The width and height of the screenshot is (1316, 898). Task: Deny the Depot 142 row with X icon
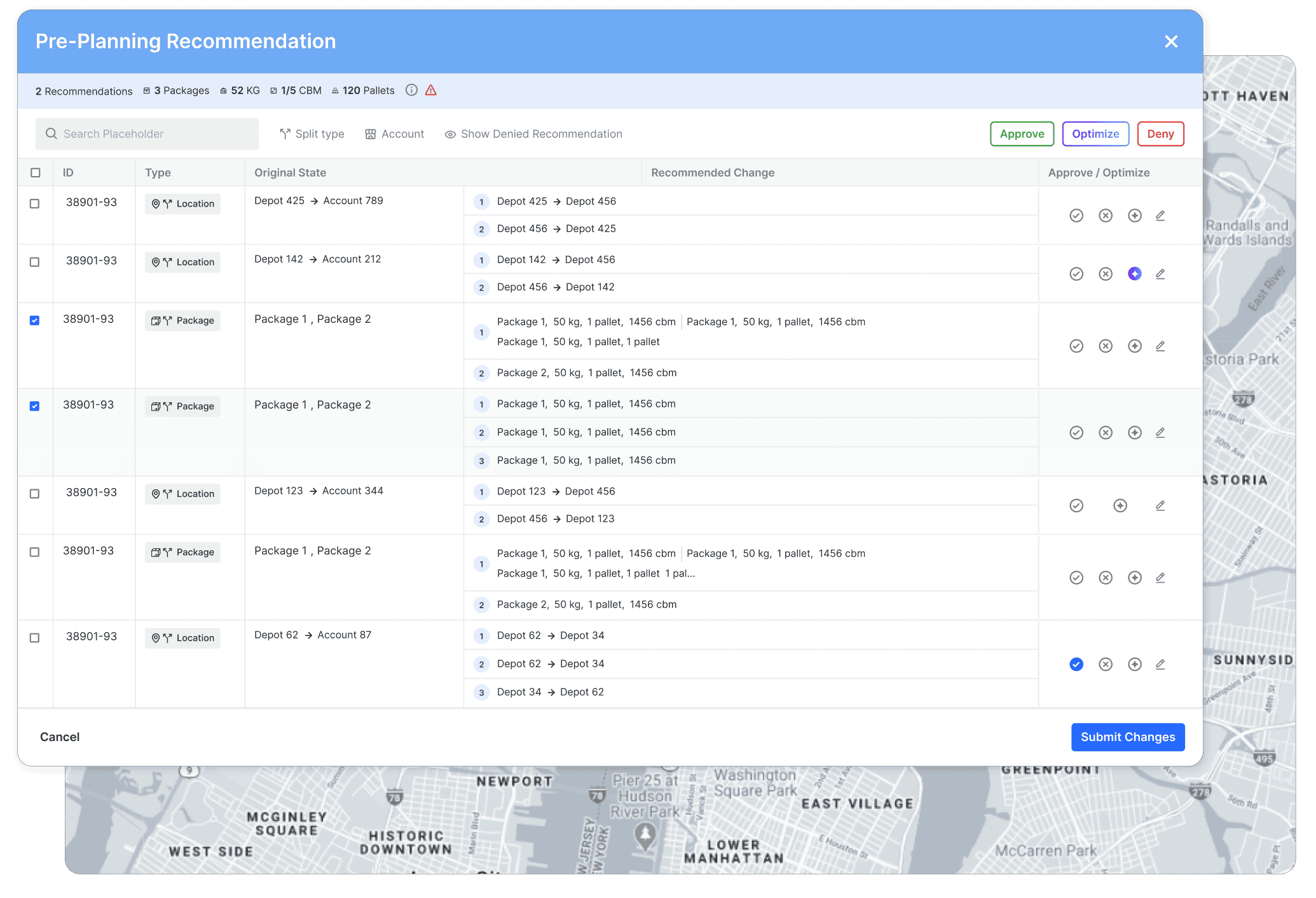1106,274
